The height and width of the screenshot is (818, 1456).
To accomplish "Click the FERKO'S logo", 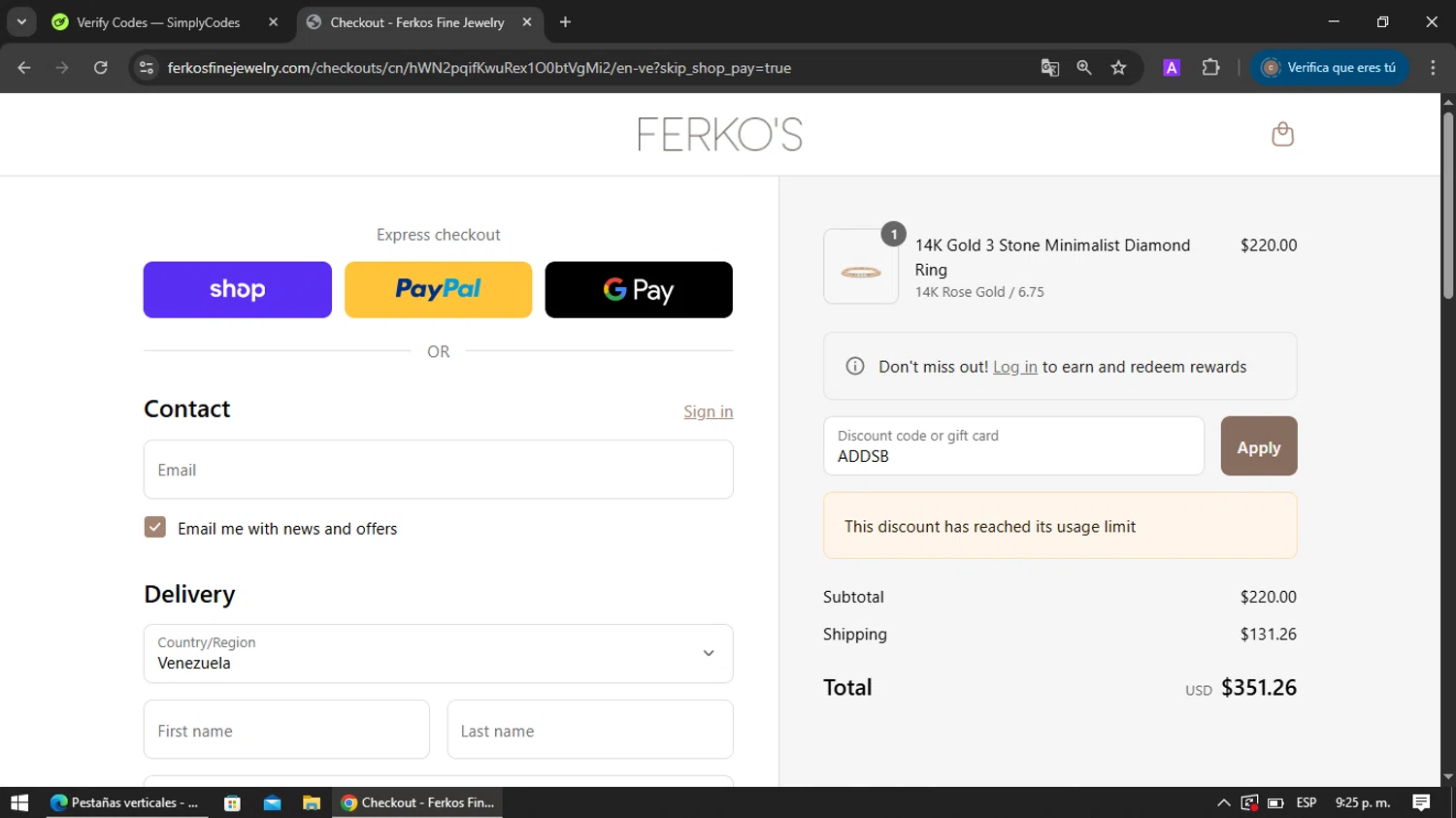I will 720,134.
